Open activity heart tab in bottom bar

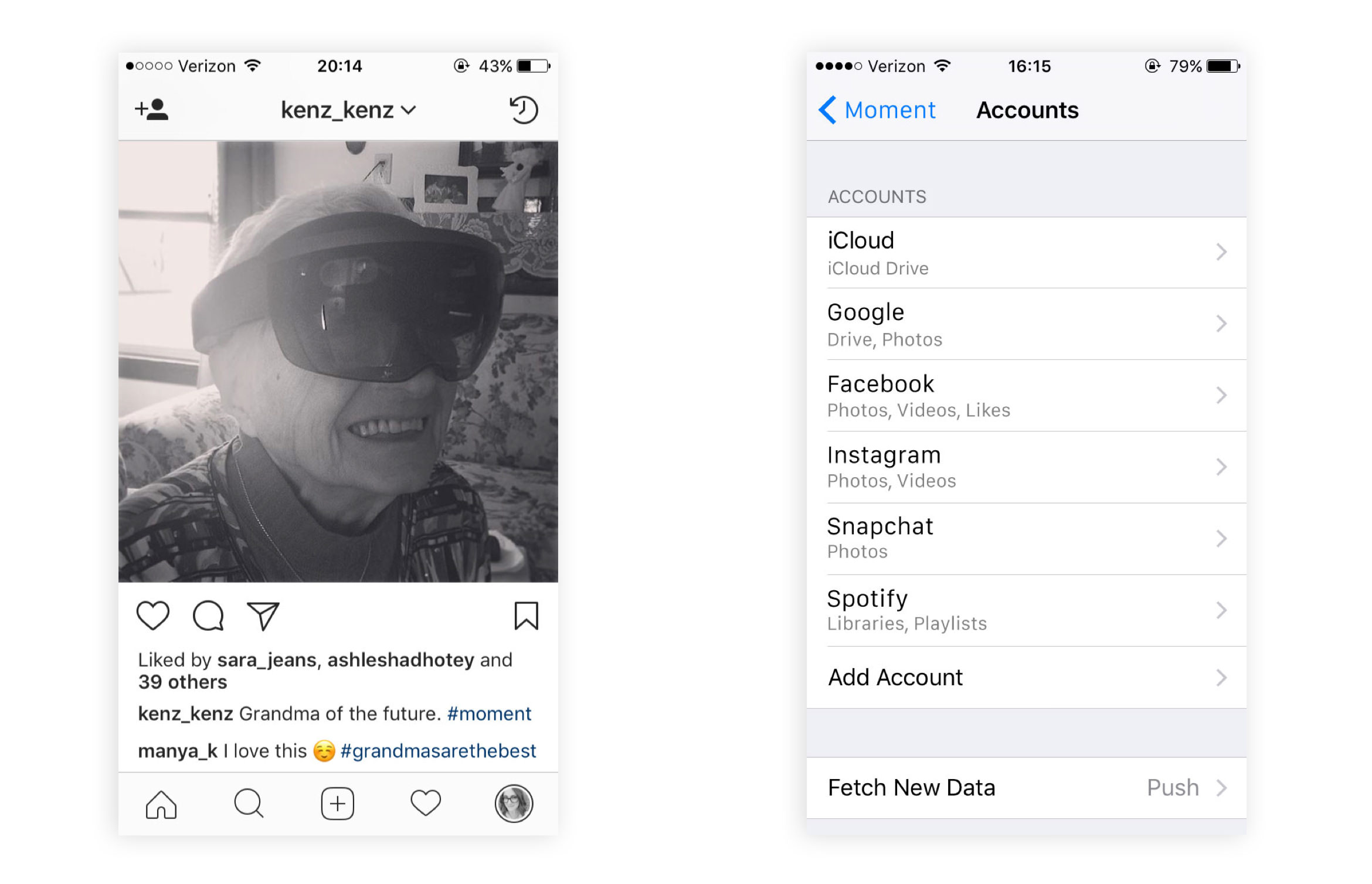[x=426, y=804]
